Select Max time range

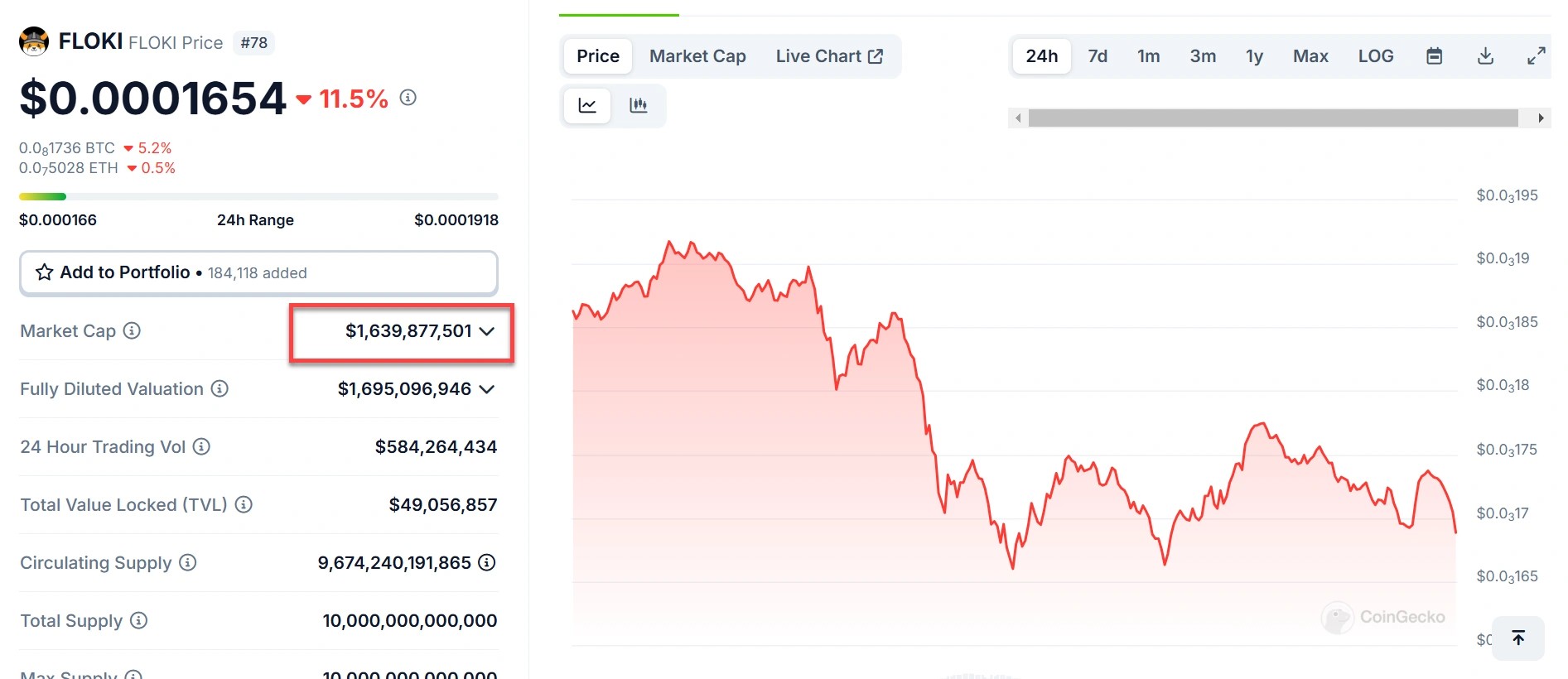1310,56
